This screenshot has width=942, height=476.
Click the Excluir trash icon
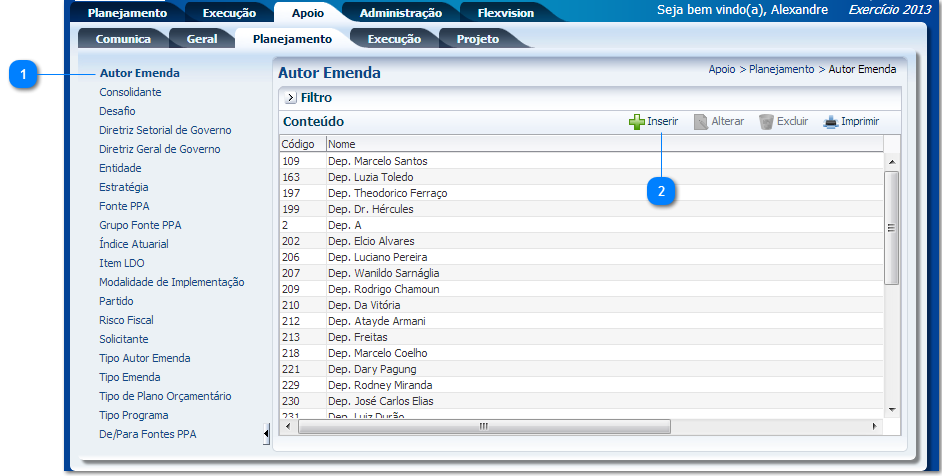(766, 122)
